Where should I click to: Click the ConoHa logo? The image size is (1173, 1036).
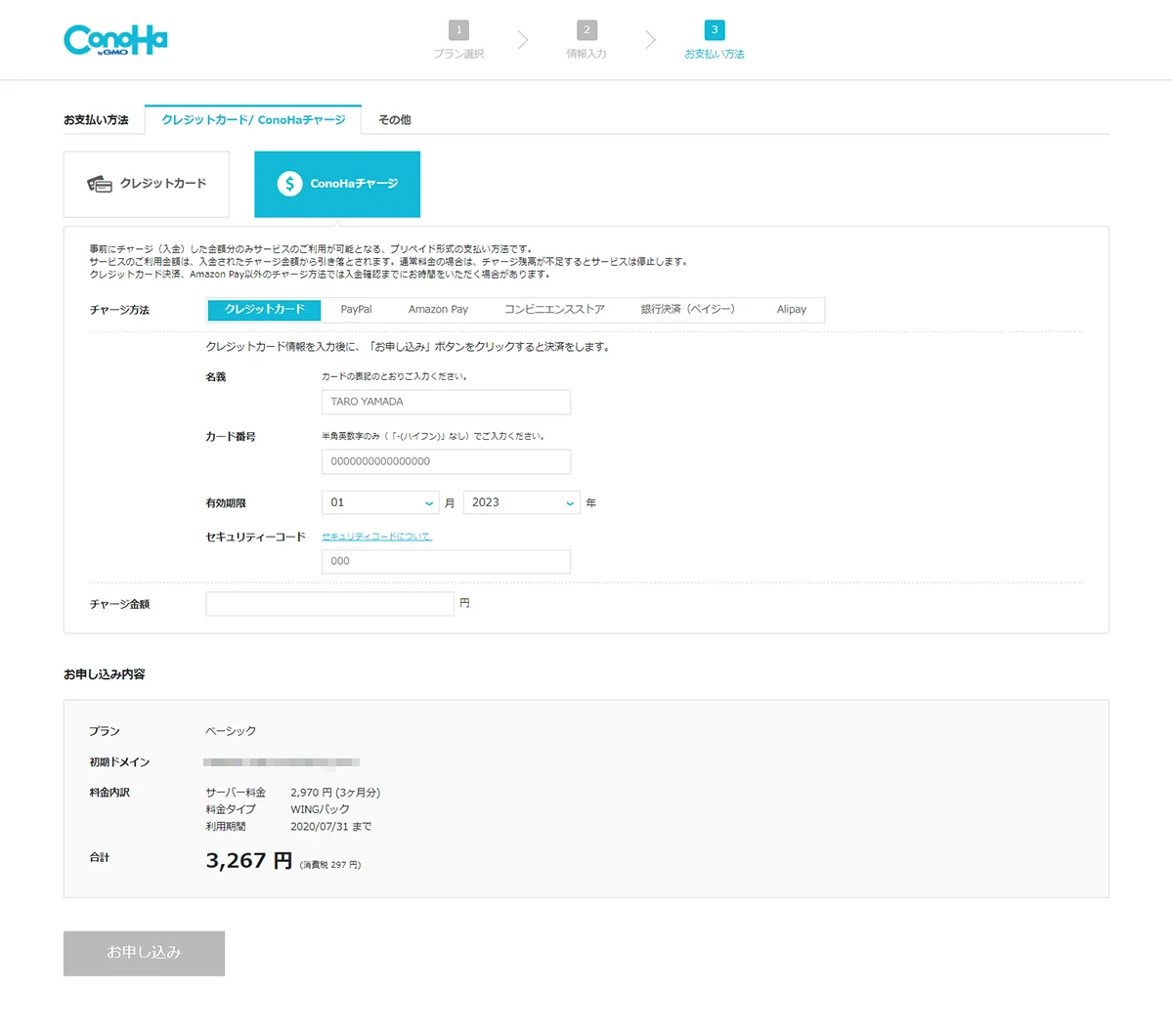pyautogui.click(x=115, y=40)
